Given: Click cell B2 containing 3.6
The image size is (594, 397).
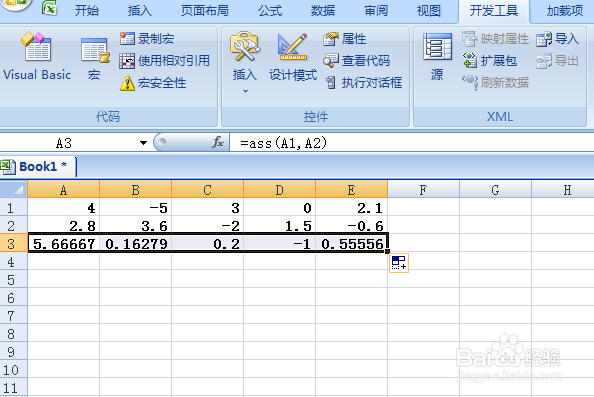Looking at the screenshot, I should coord(135,226).
